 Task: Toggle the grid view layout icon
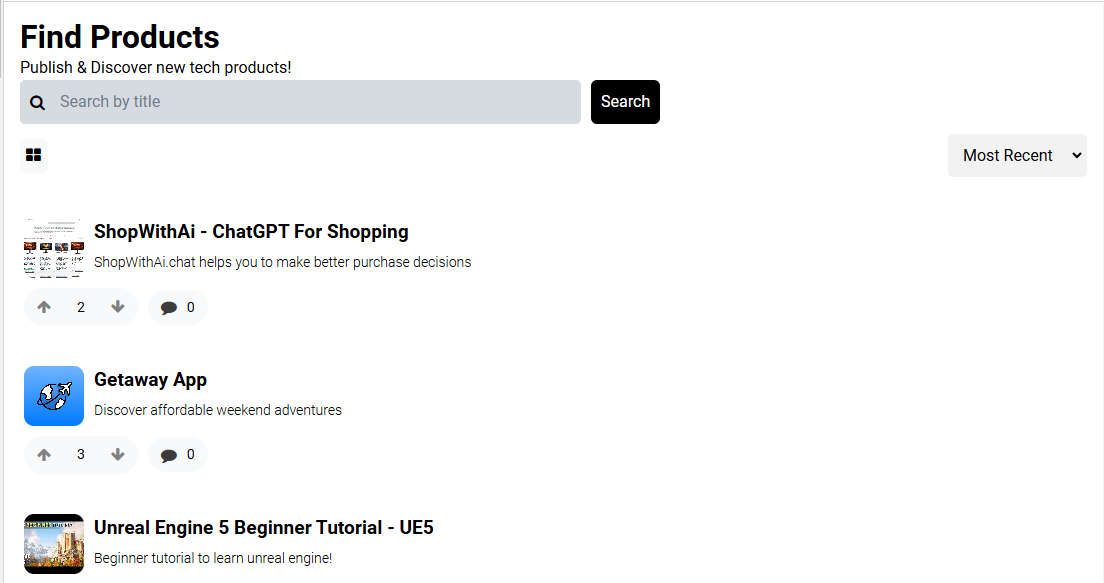(x=33, y=155)
